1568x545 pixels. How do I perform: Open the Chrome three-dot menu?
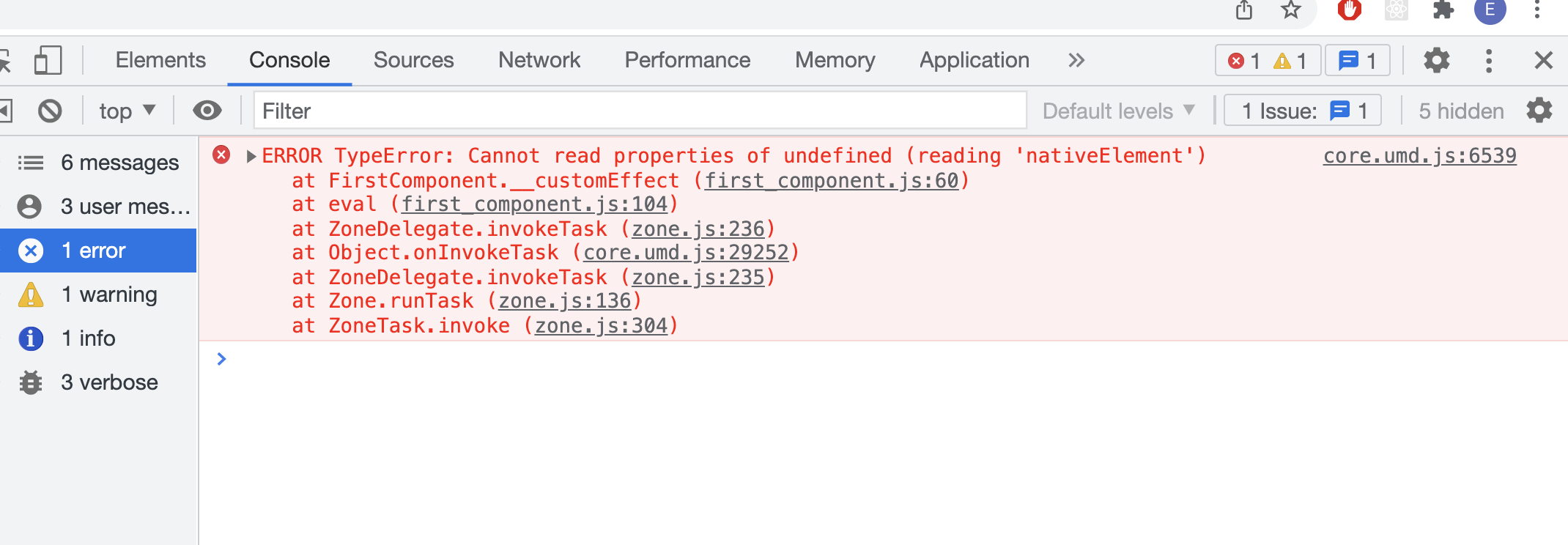(x=1537, y=10)
